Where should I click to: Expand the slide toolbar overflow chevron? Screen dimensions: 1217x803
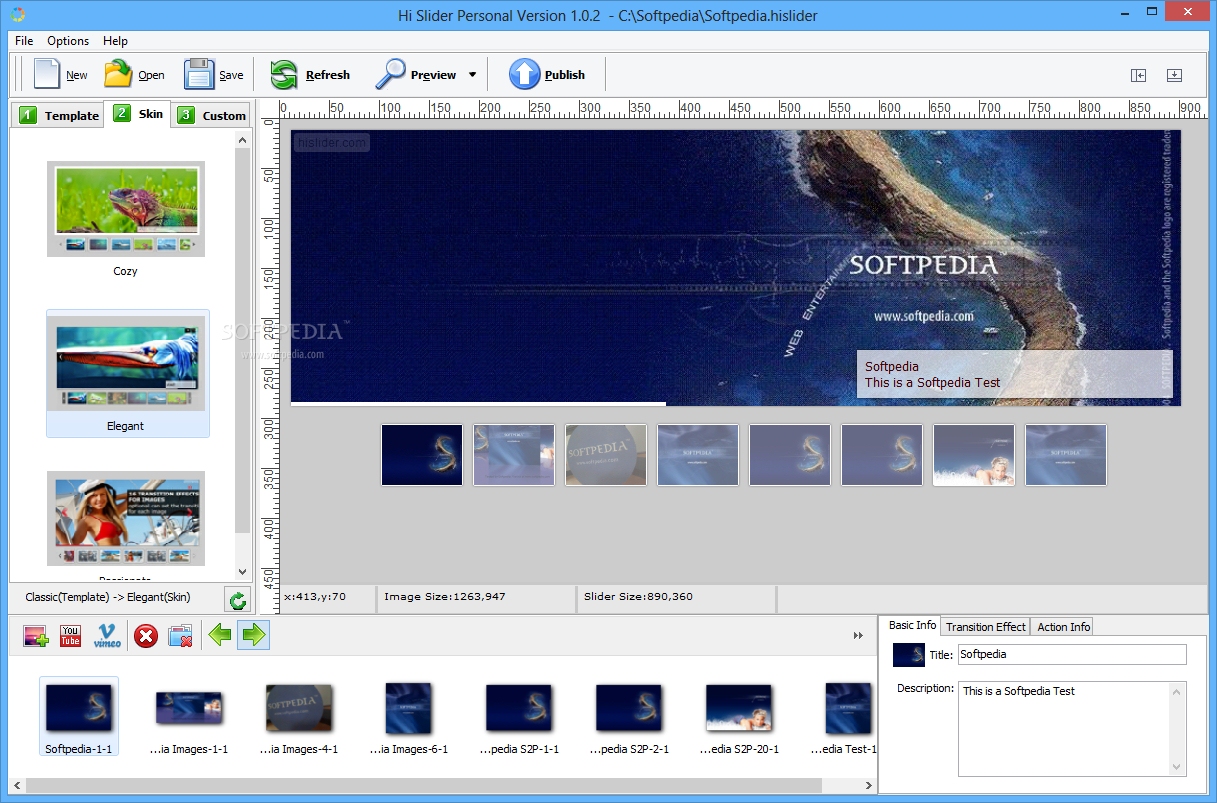tap(858, 635)
